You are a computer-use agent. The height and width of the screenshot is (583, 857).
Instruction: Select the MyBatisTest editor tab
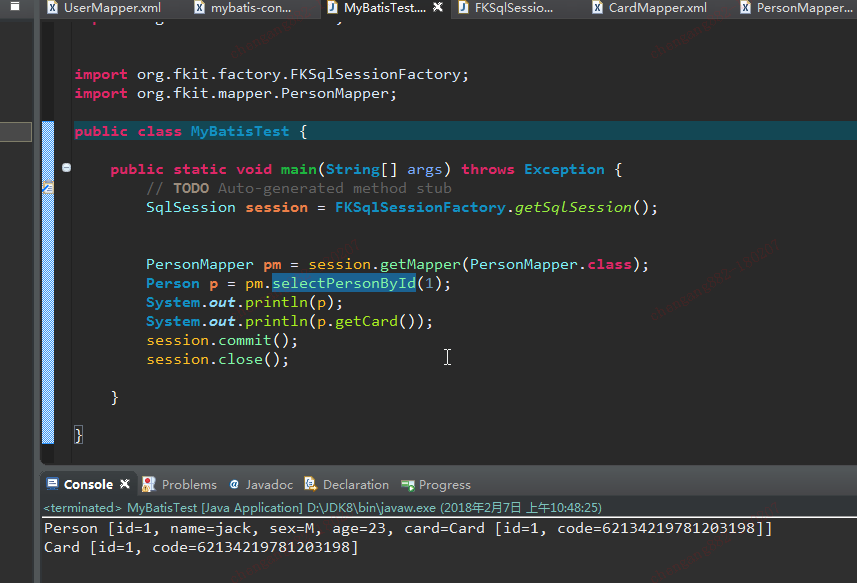[384, 8]
